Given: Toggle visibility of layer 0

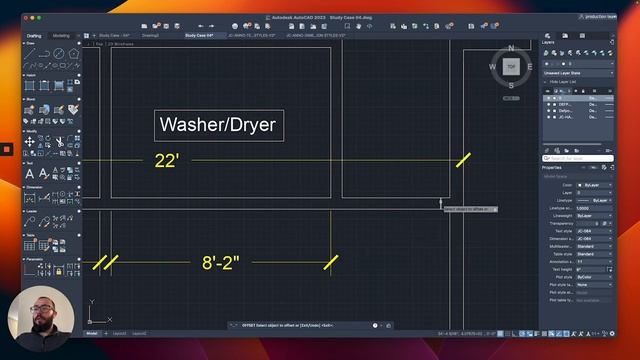Looking at the screenshot, I should (549, 98).
